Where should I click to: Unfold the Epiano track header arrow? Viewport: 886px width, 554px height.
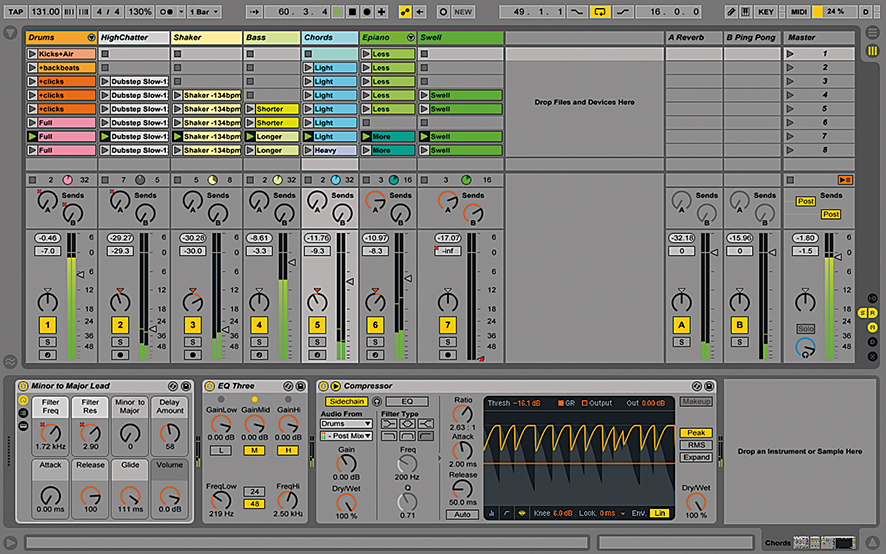click(411, 37)
